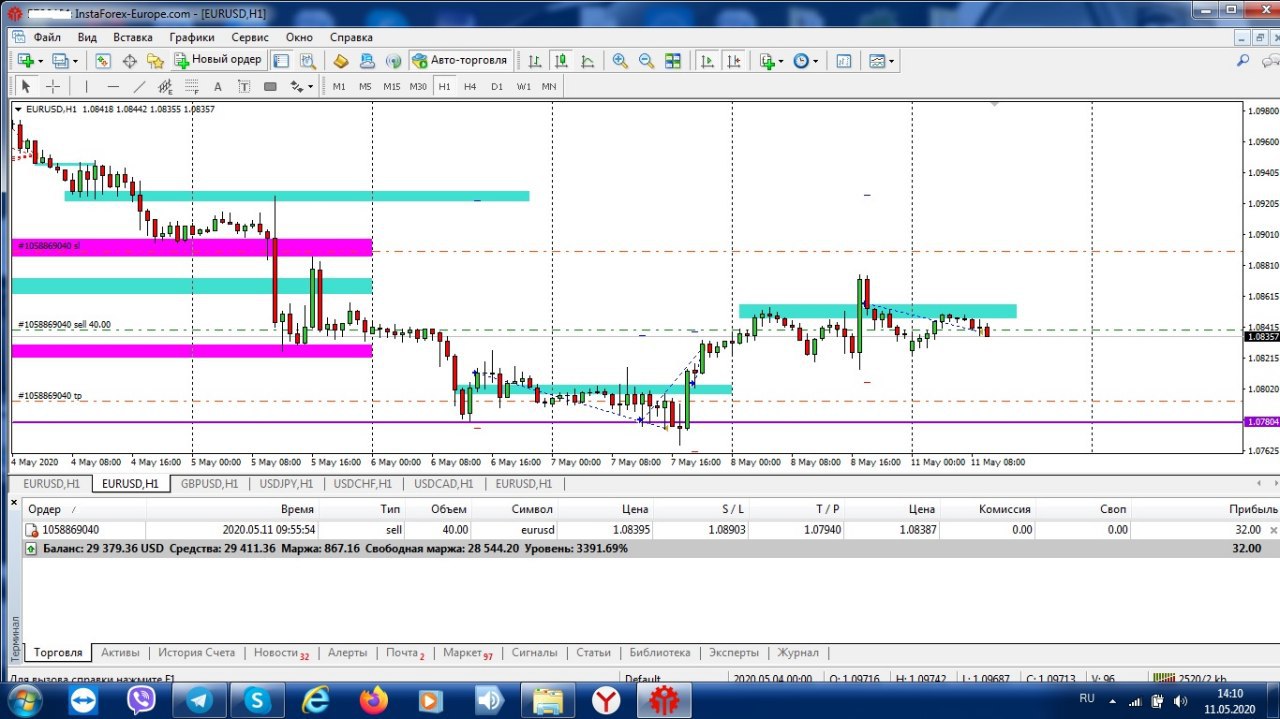
Task: Select the Text Label tool
Action: [x=243, y=86]
